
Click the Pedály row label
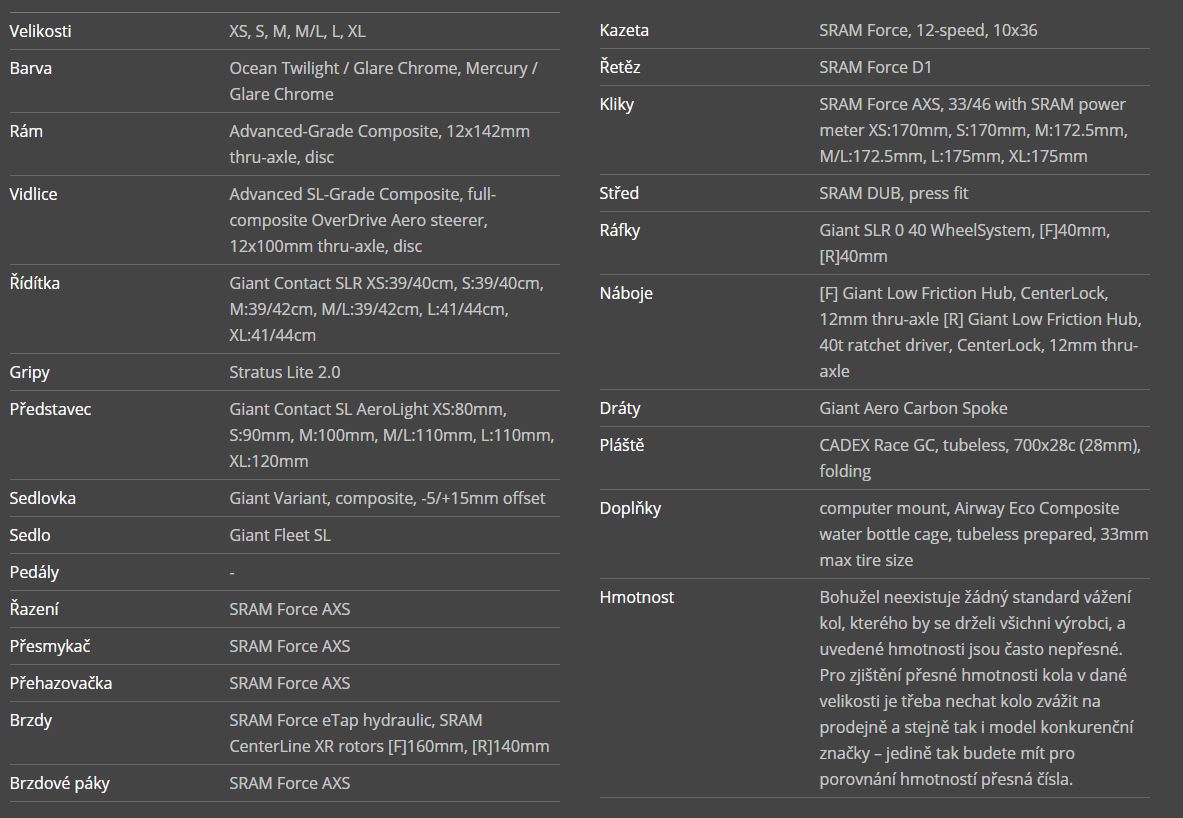click(34, 572)
